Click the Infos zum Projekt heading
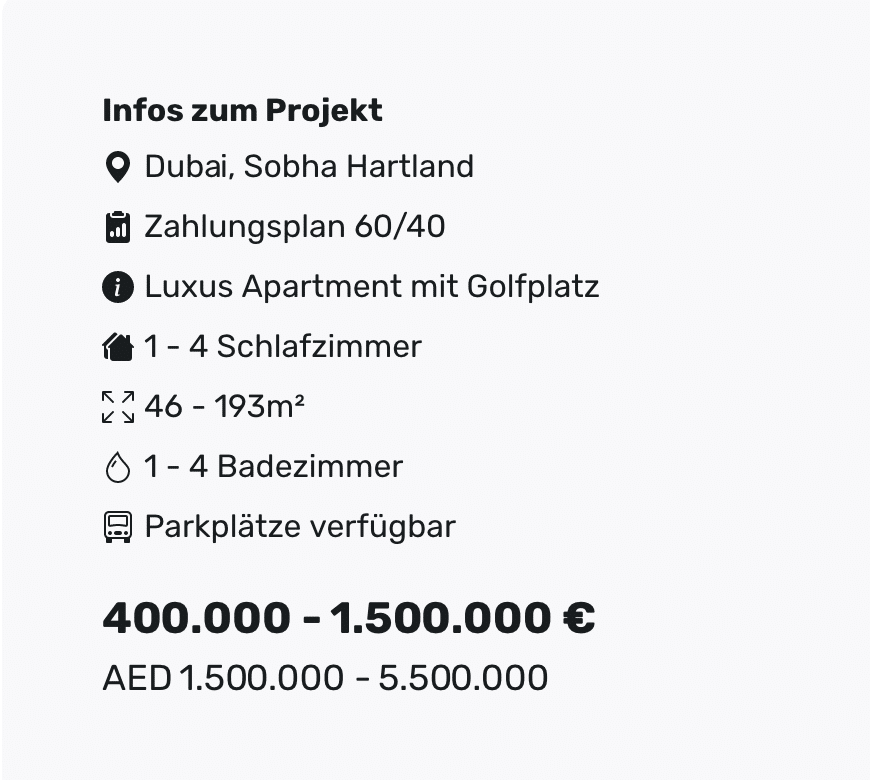Viewport: 870px width, 780px height. pyautogui.click(x=242, y=110)
